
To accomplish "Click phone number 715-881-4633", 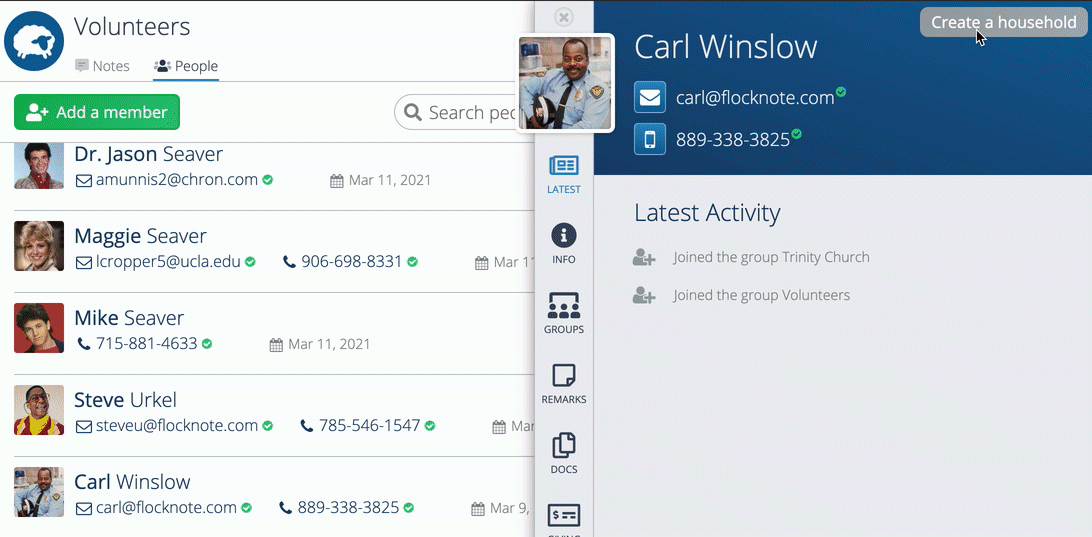I will click(x=146, y=343).
